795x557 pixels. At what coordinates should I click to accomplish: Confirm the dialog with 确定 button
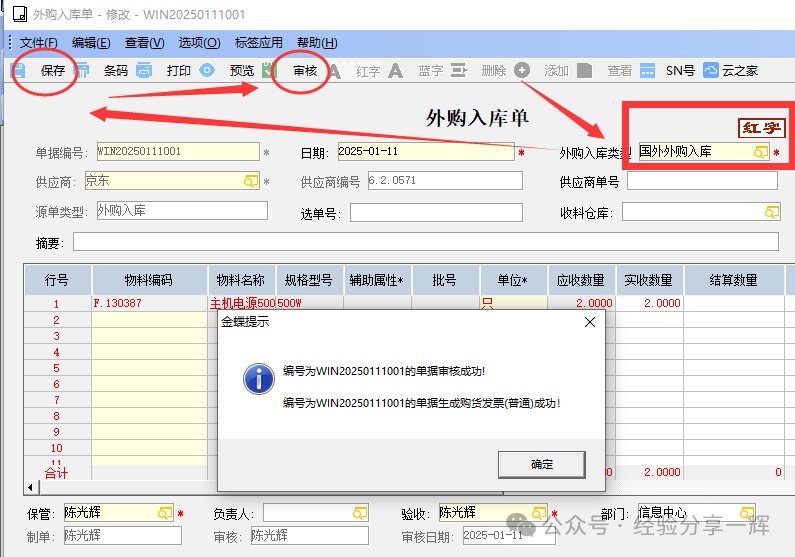click(541, 464)
